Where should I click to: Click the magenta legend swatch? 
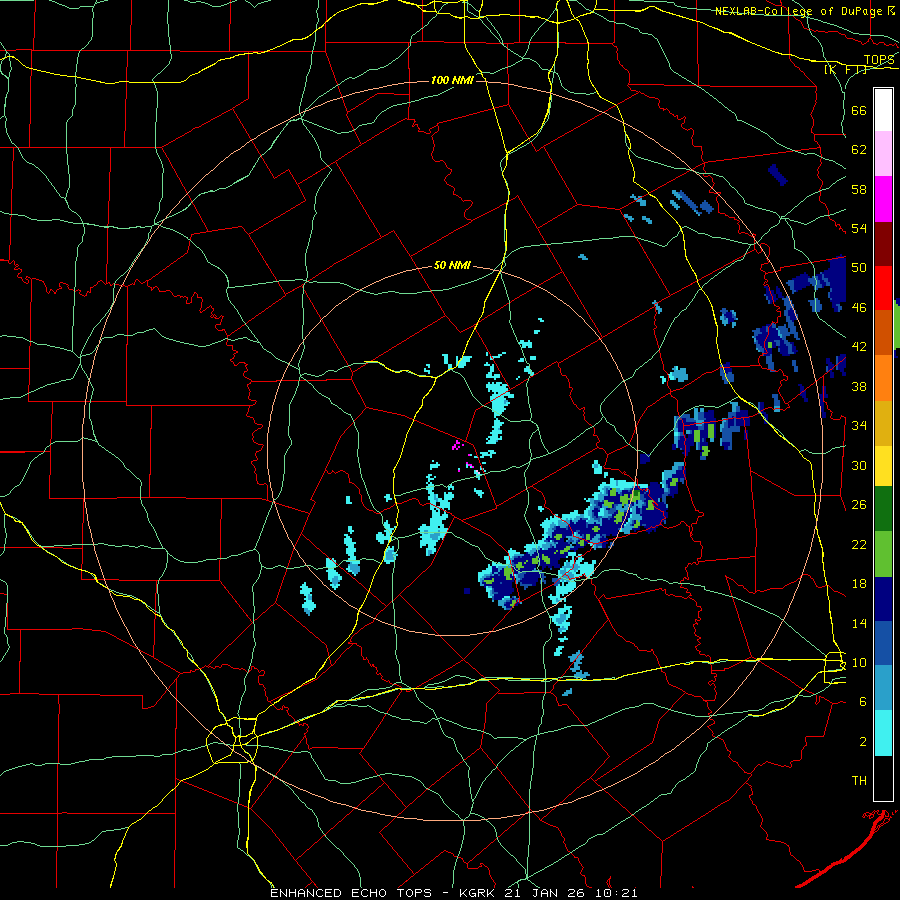[883, 199]
